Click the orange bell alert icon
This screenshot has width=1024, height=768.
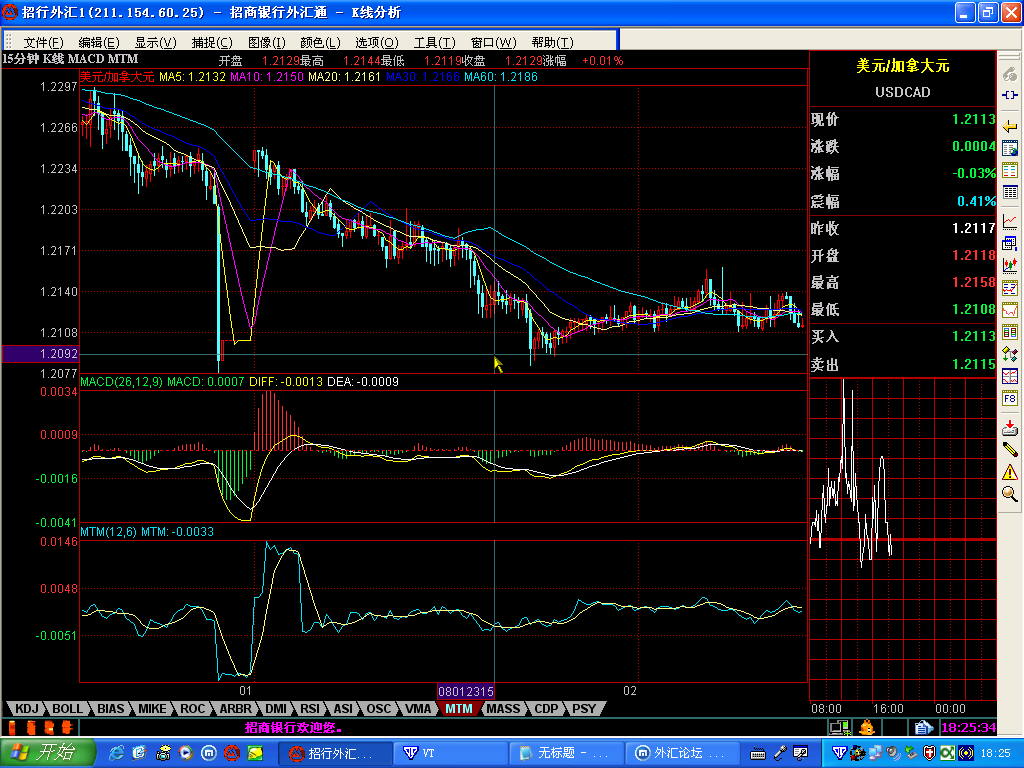867,727
